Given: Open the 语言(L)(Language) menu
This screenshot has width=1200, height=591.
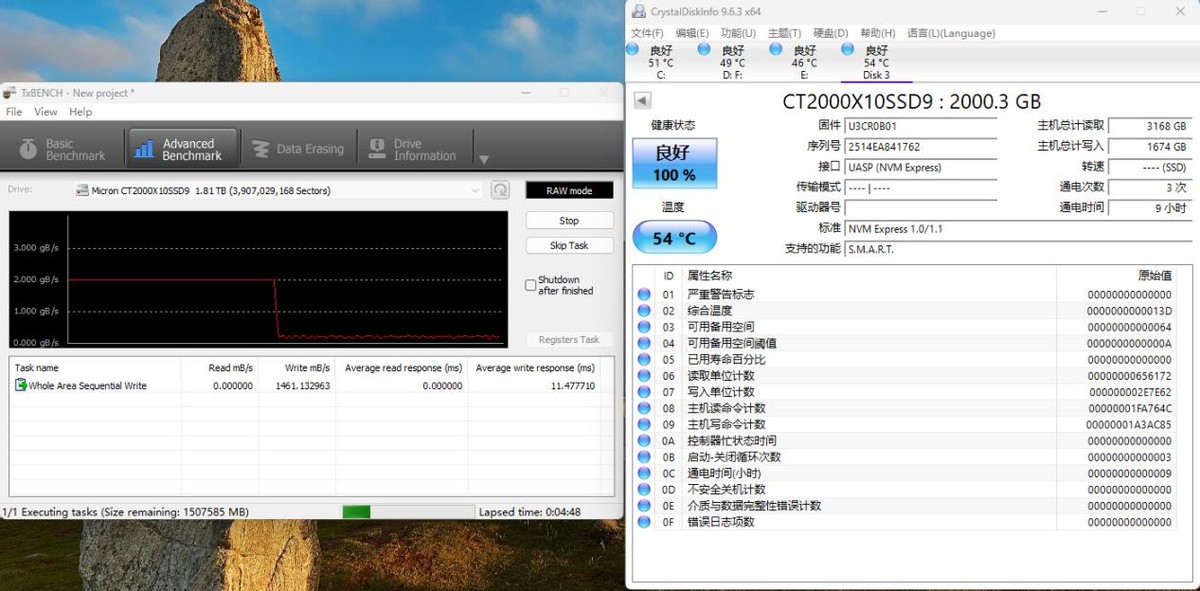Looking at the screenshot, I should (951, 33).
